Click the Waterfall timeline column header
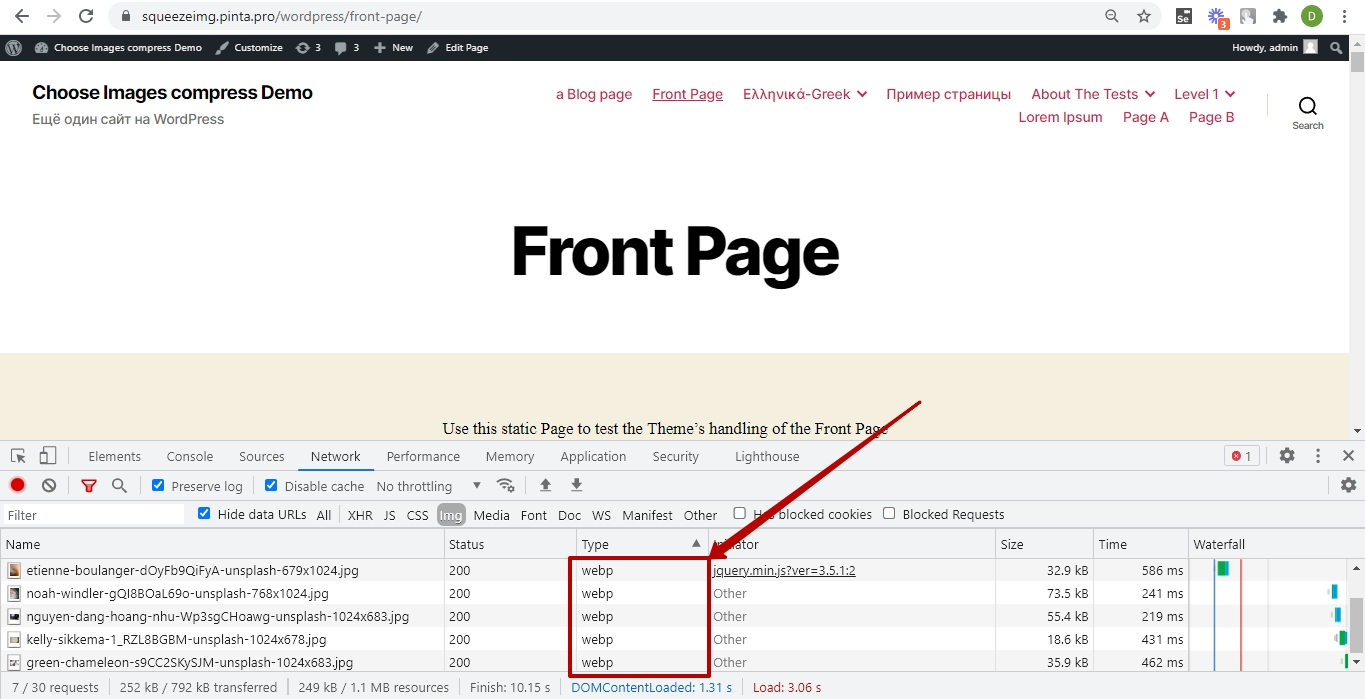Viewport: 1365px width, 699px height. point(1219,544)
